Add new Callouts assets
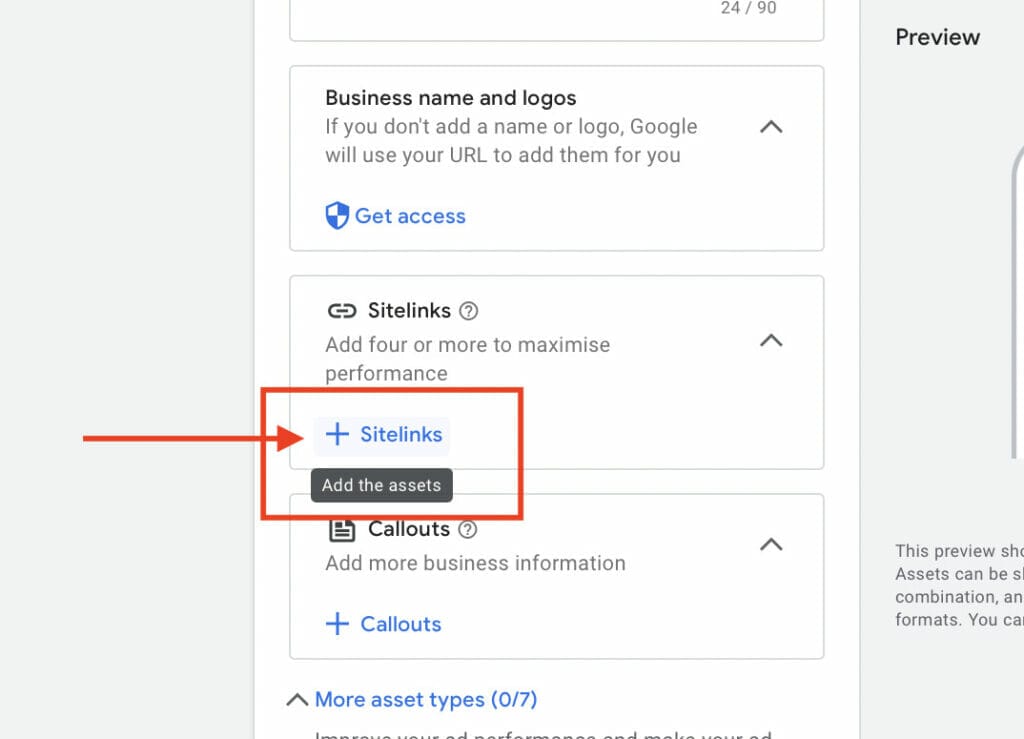The width and height of the screenshot is (1024, 739). [x=383, y=624]
